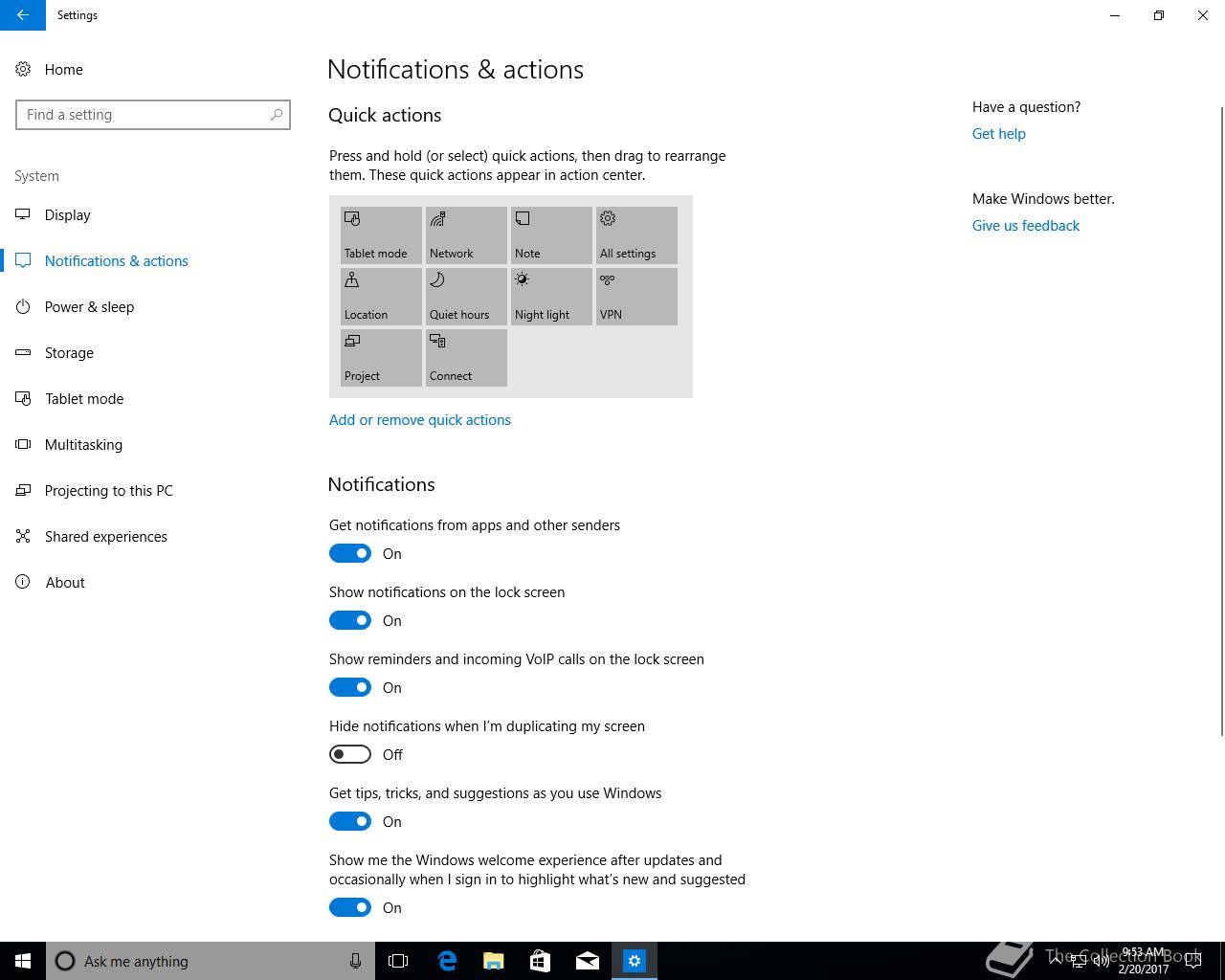Open Projecting to this PC settings
Image resolution: width=1225 pixels, height=980 pixels.
(153, 490)
